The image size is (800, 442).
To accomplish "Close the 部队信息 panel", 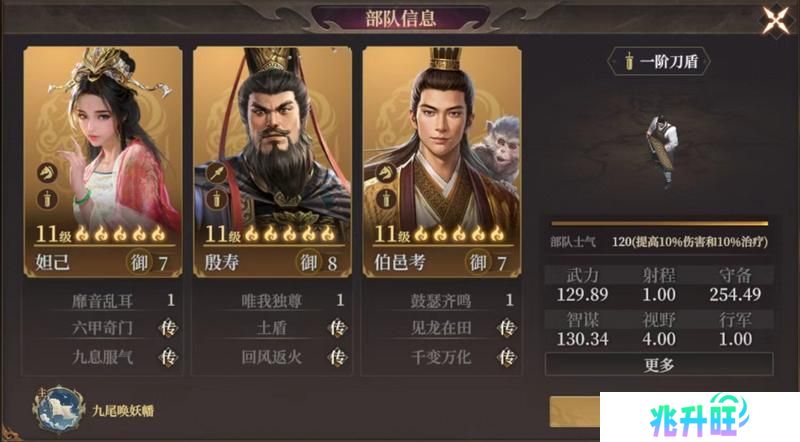I will (776, 20).
